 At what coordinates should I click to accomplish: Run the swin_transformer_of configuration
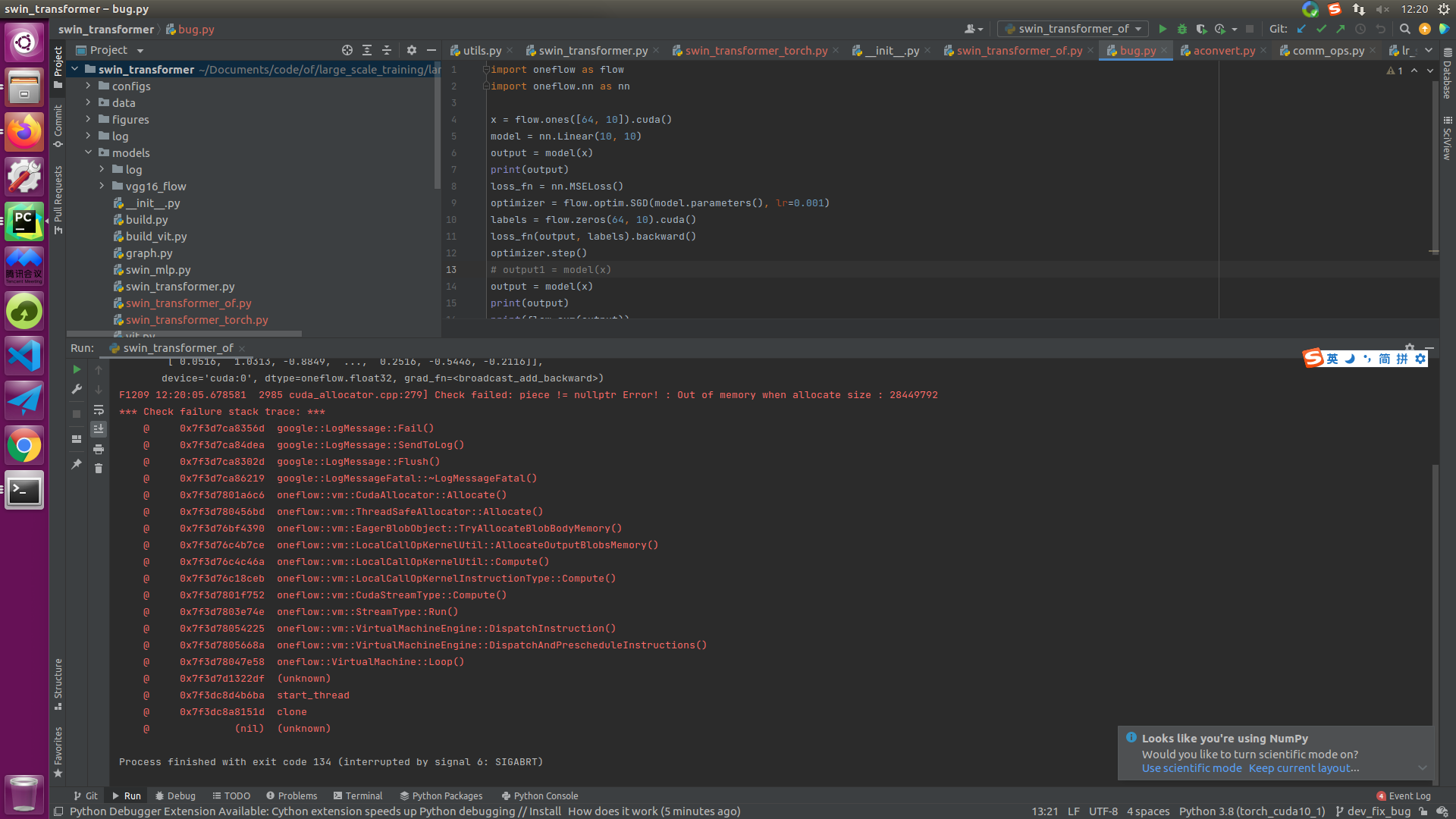[1163, 29]
